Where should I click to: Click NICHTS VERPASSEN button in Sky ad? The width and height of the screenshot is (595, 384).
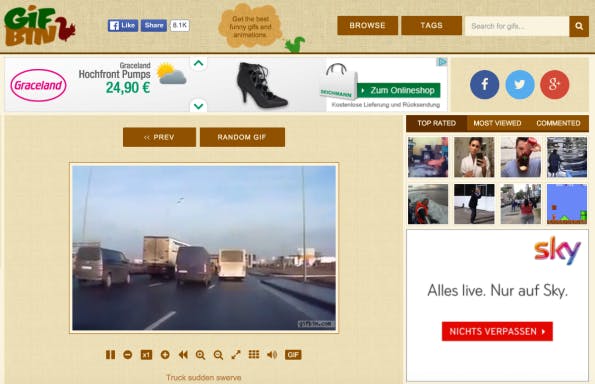tap(497, 331)
